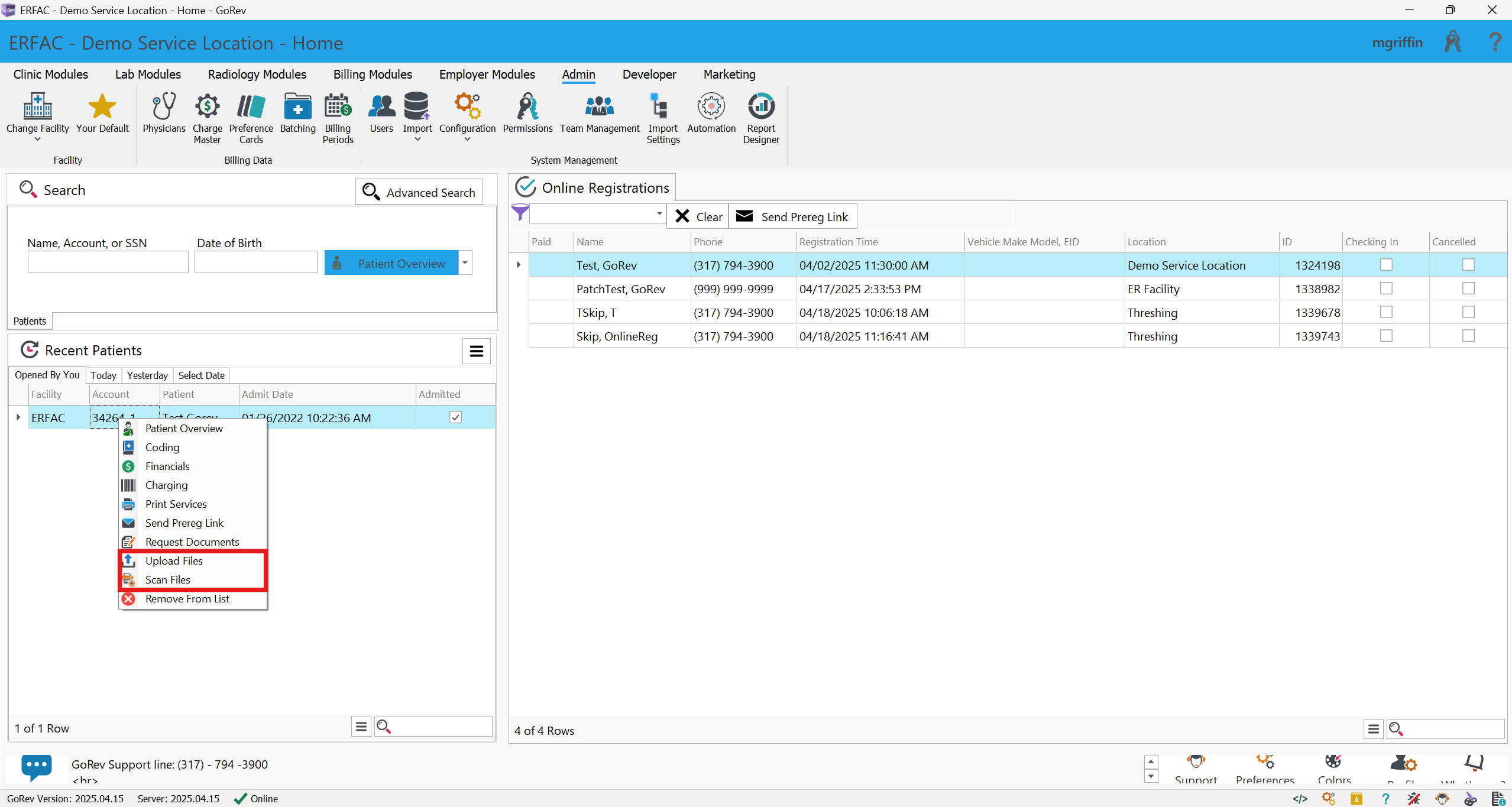
Task: Click the user keys icon beside mgriffin
Action: tap(1453, 43)
